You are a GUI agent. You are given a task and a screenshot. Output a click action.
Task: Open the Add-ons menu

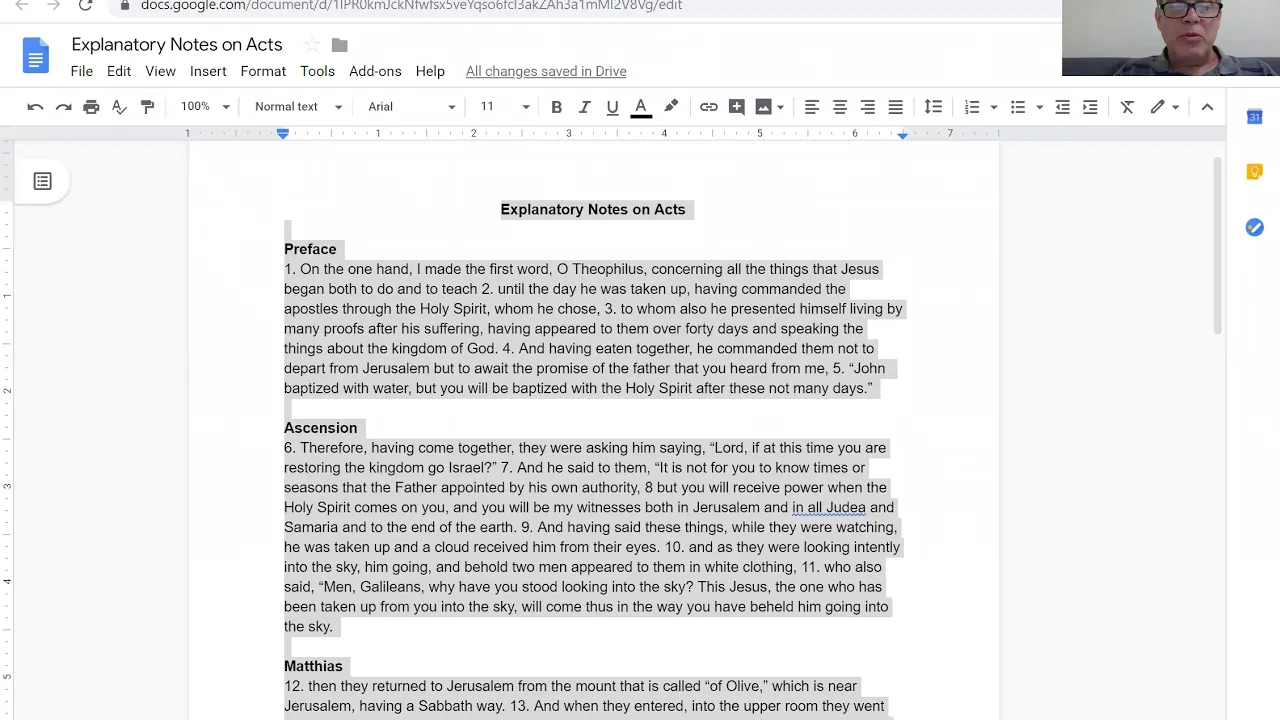pyautogui.click(x=375, y=71)
